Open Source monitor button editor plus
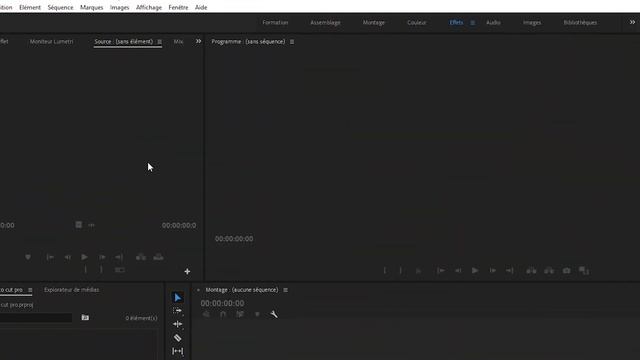This screenshot has height=360, width=640. click(x=187, y=271)
